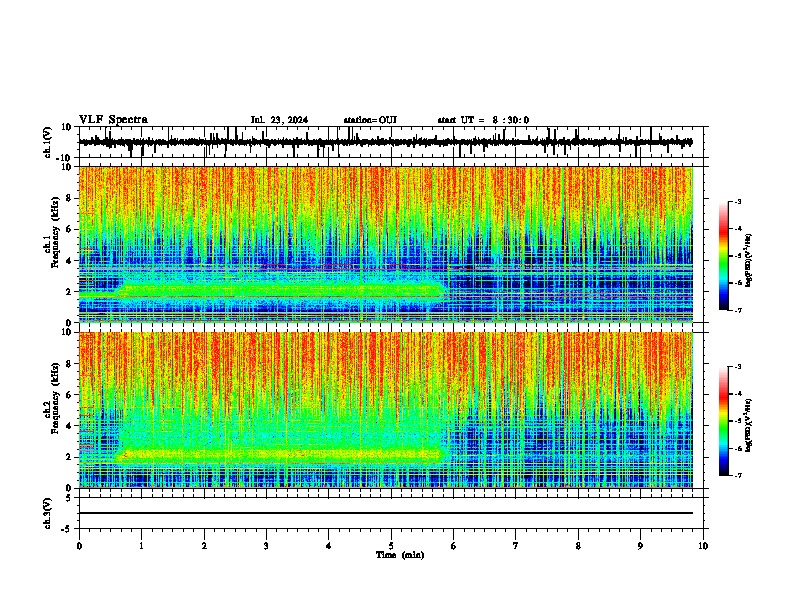
Task: Click the ch.2 color scale bar
Action: point(724,421)
